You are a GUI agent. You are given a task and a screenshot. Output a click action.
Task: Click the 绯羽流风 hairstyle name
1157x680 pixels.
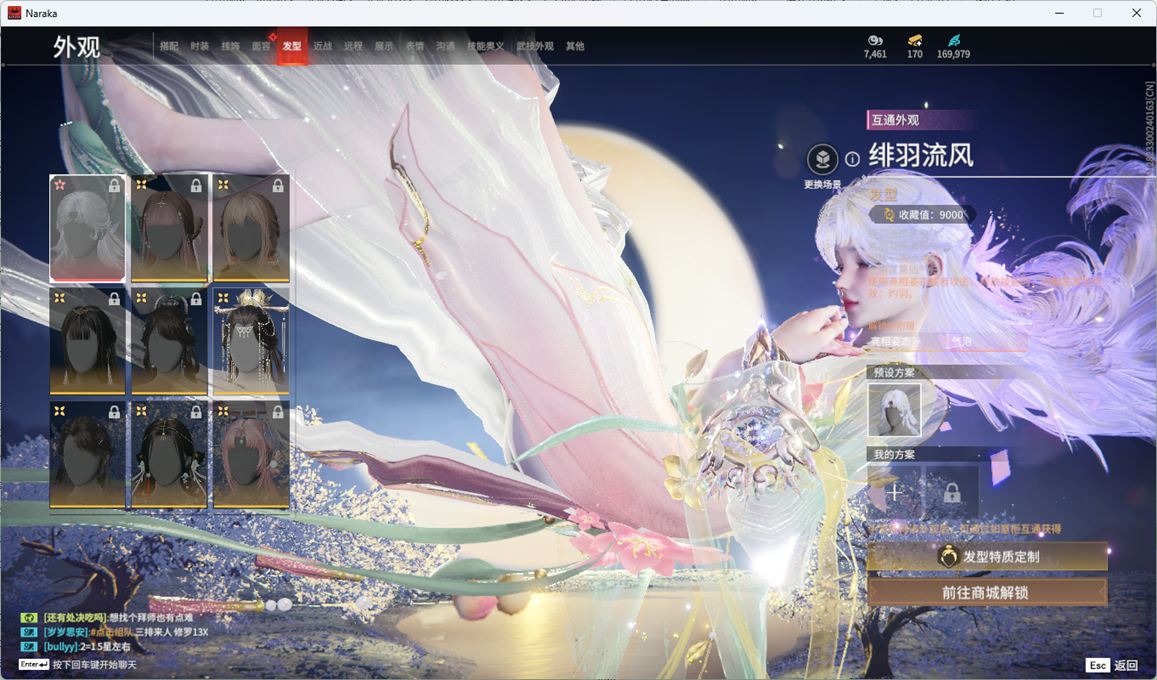point(921,156)
